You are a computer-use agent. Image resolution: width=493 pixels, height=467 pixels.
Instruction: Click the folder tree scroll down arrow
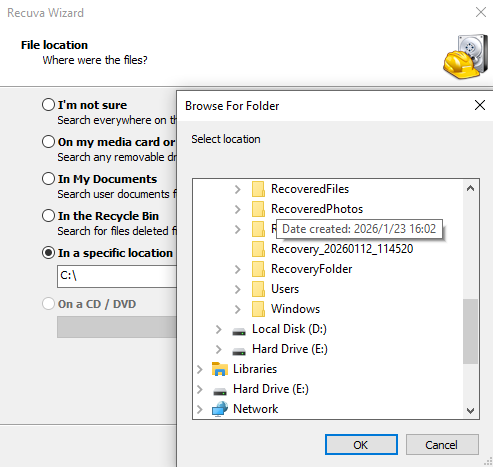tap(470, 410)
